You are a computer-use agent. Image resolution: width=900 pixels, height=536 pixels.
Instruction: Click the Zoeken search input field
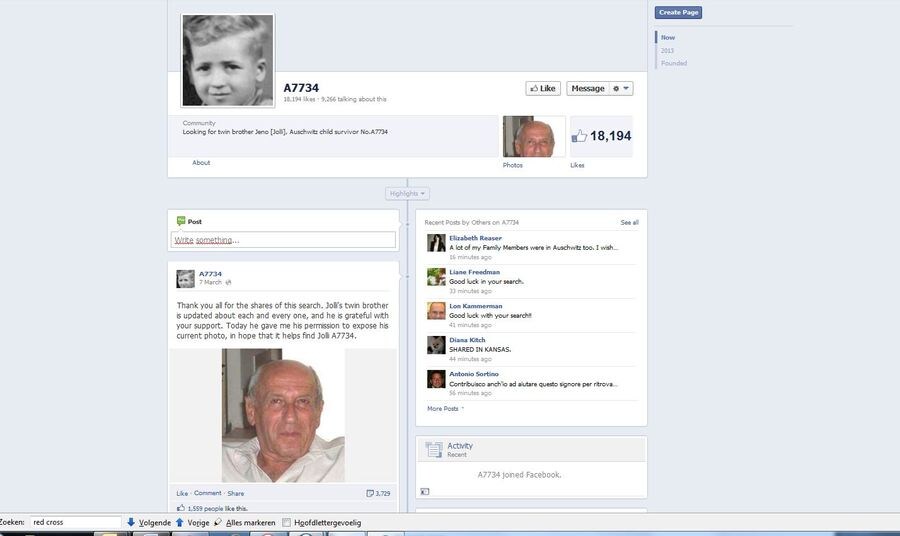pyautogui.click(x=75, y=522)
